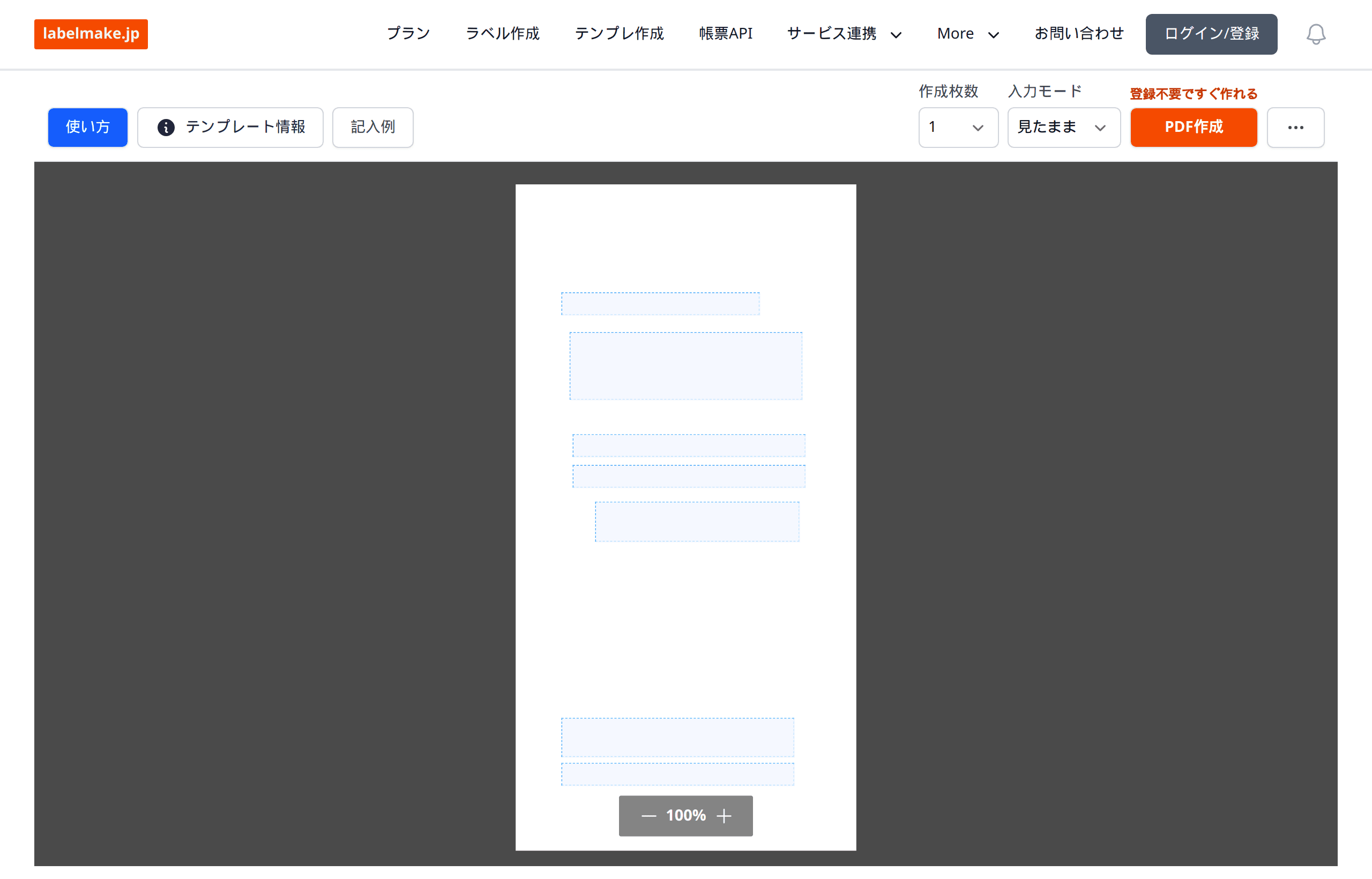Image resolution: width=1372 pixels, height=879 pixels.
Task: Open the 入力モード 見たまま dropdown
Action: point(1064,127)
